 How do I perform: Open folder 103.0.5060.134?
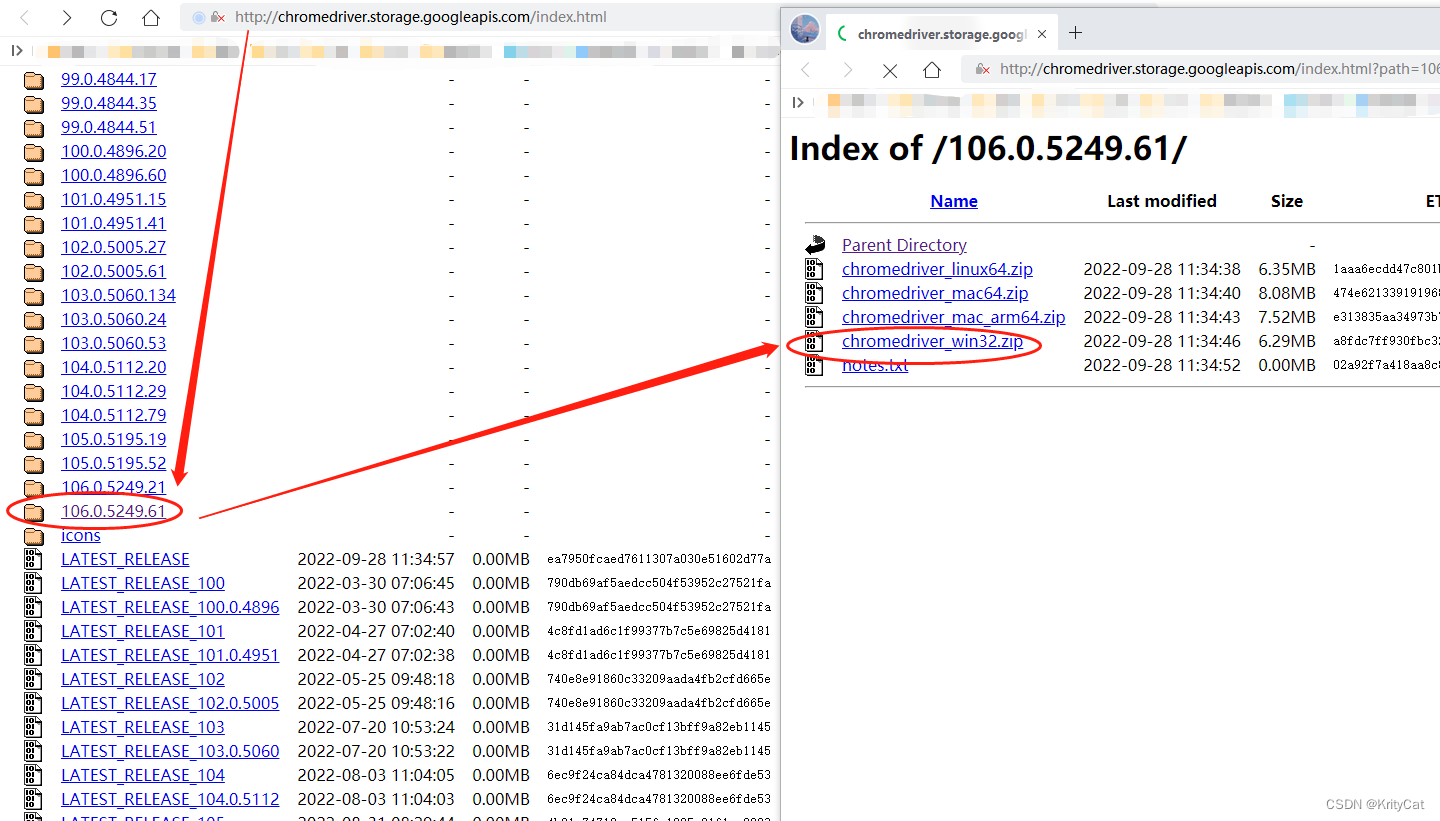click(118, 295)
